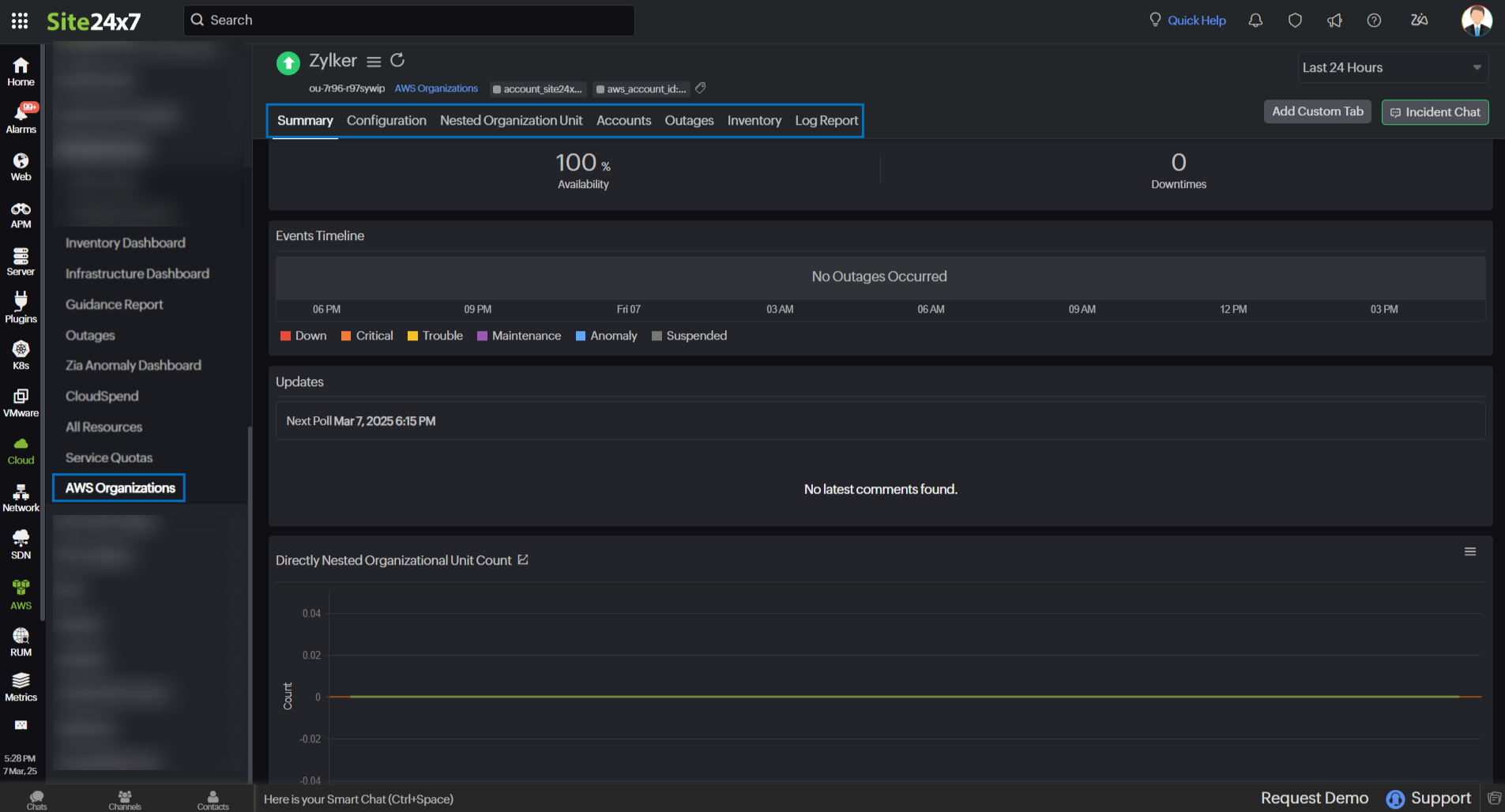Open the Incident Chat button

pos(1435,112)
